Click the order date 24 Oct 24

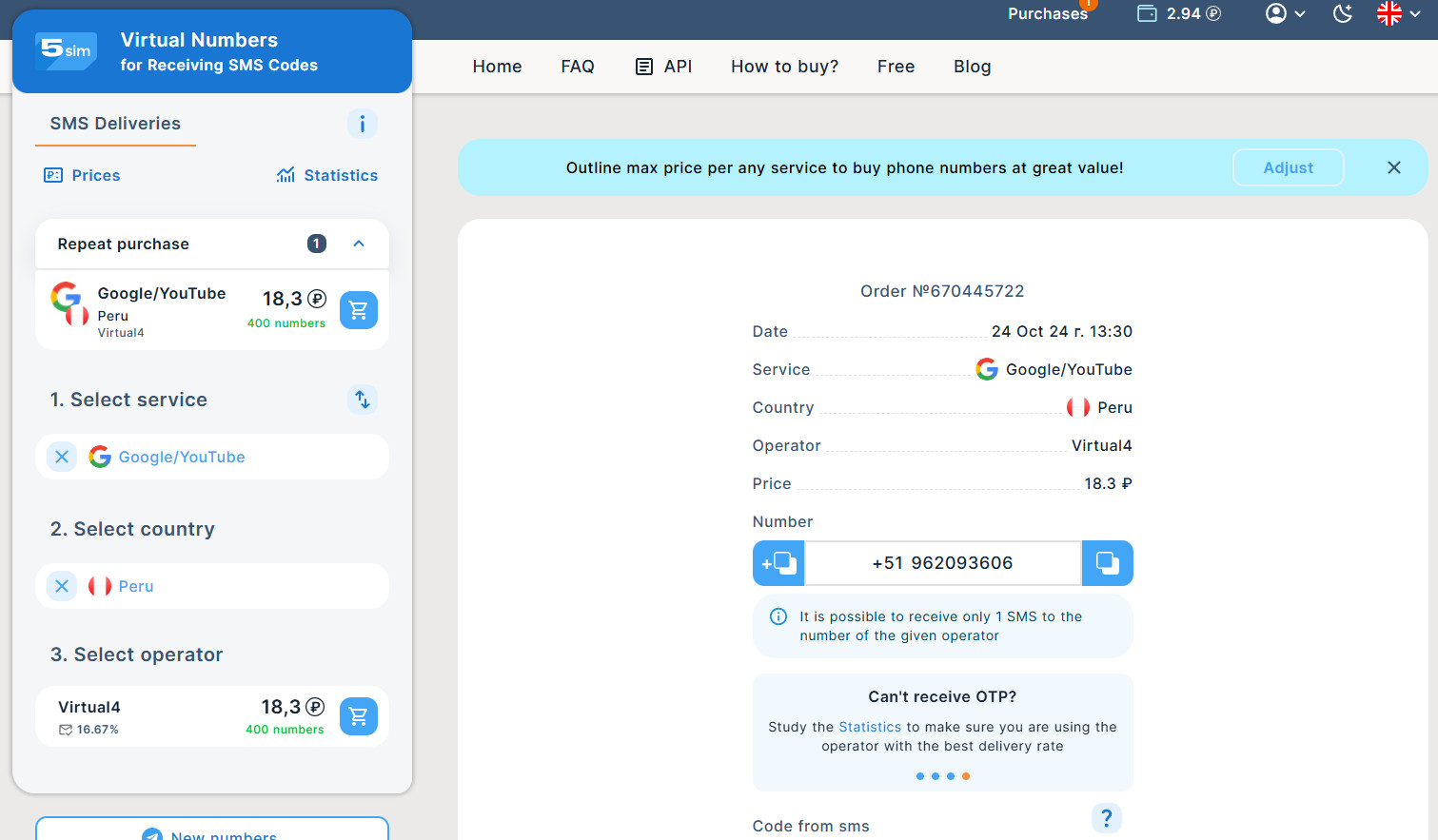coord(1062,331)
